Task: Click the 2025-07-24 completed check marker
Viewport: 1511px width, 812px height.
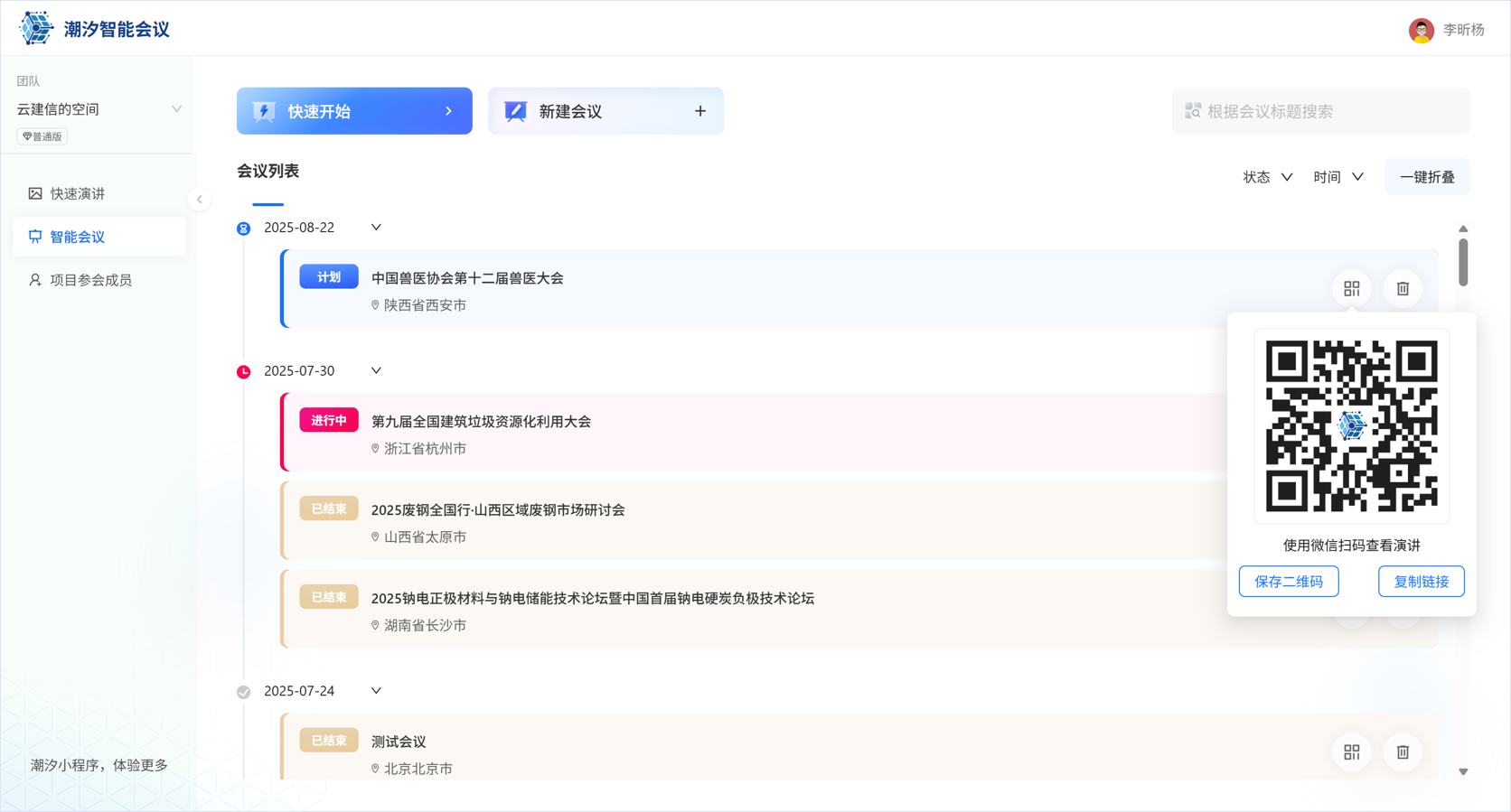Action: 243,692
